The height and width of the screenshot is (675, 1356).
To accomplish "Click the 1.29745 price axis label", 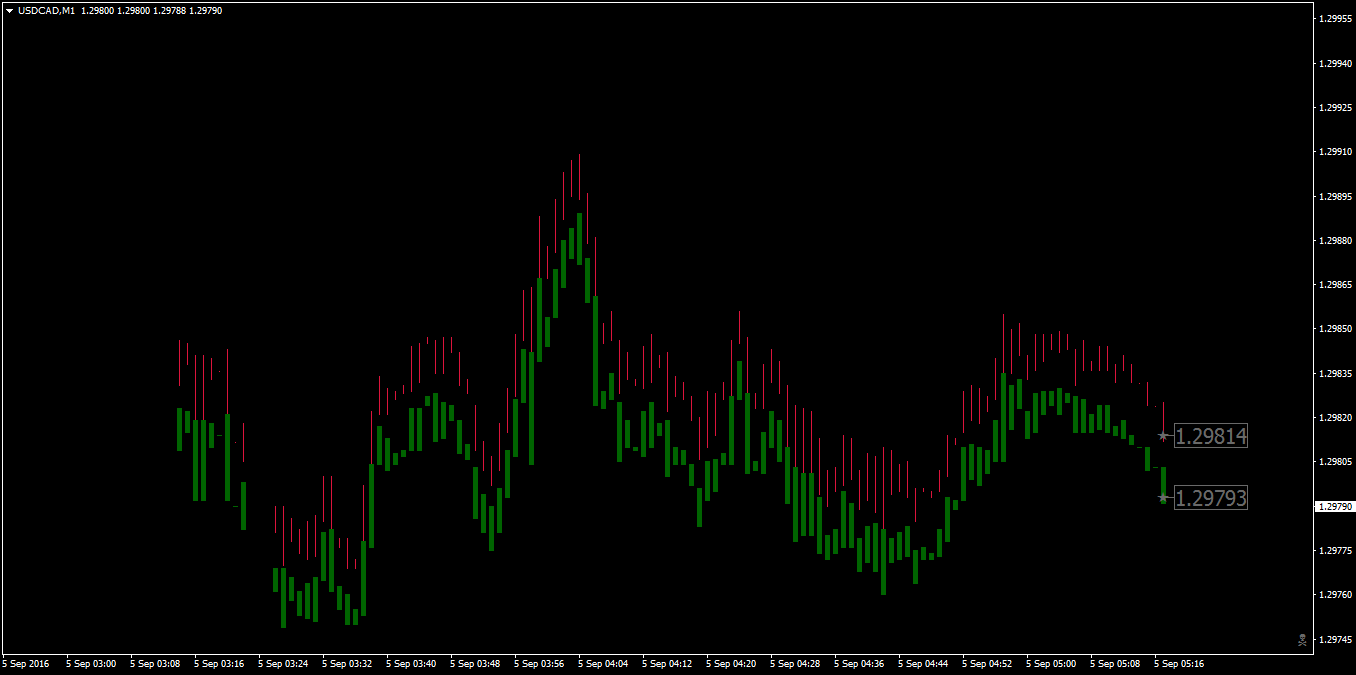I will [1336, 640].
